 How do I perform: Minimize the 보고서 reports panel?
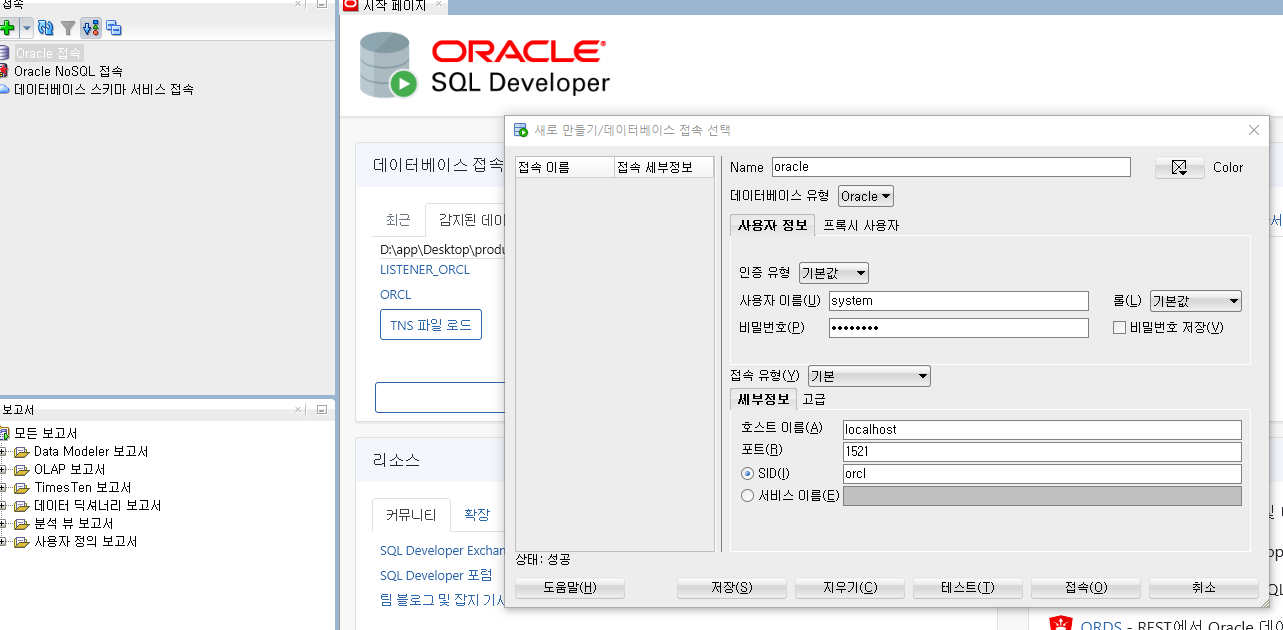322,409
